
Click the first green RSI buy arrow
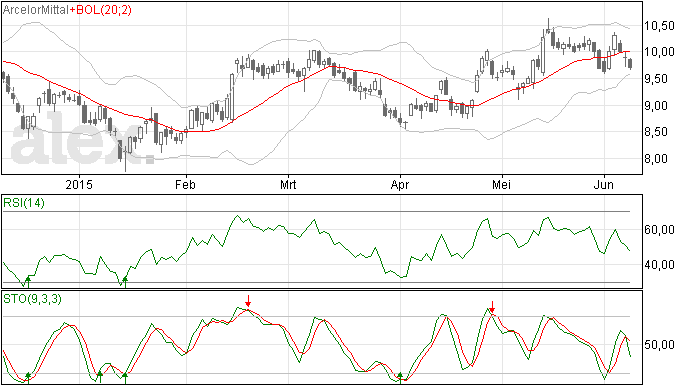pos(29,282)
